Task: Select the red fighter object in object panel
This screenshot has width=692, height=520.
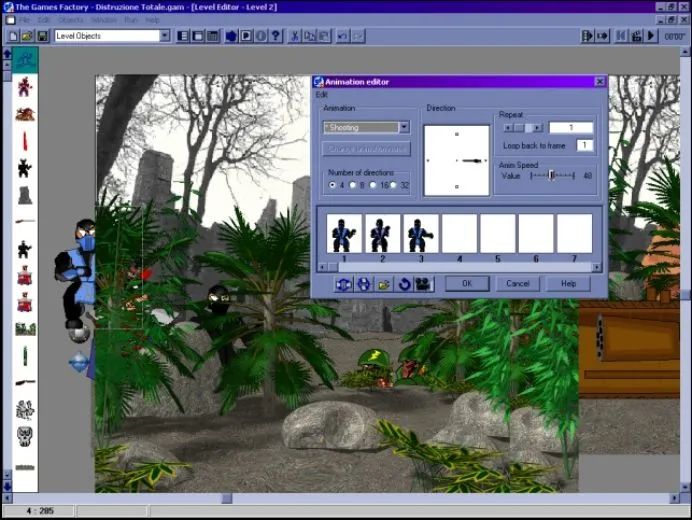Action: pos(25,86)
